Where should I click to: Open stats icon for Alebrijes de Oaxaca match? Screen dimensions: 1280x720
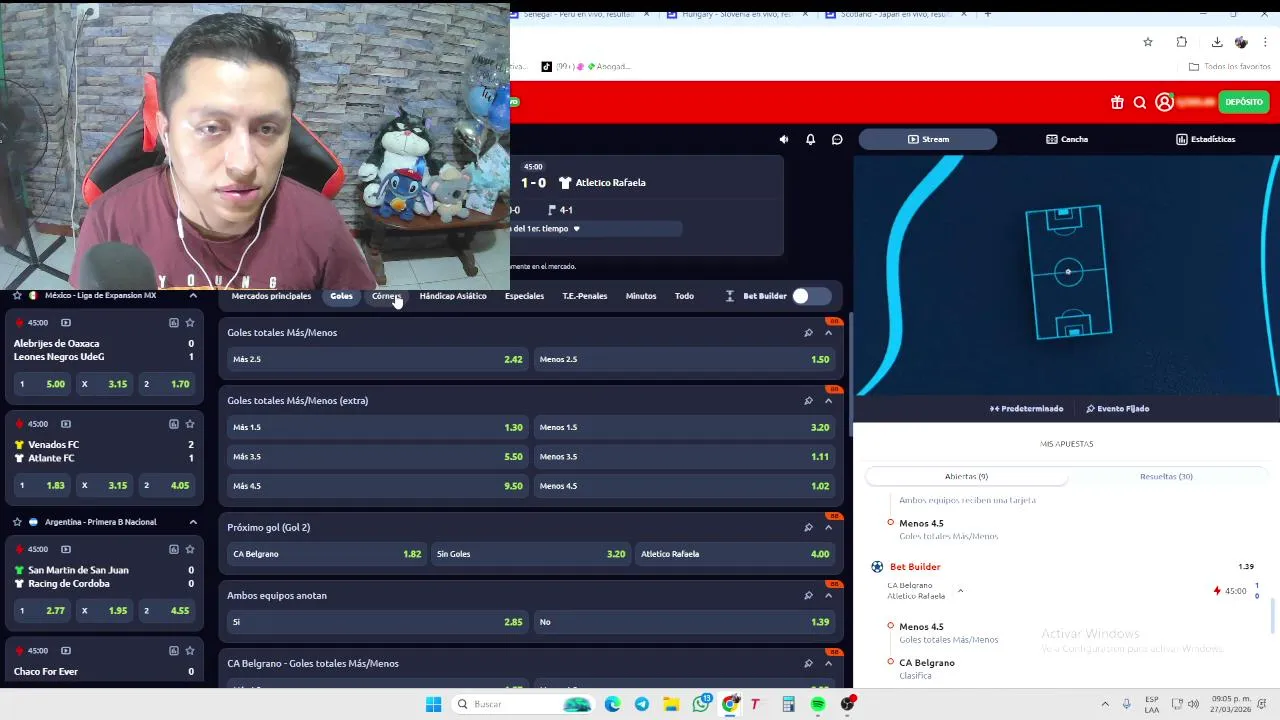pyautogui.click(x=173, y=323)
